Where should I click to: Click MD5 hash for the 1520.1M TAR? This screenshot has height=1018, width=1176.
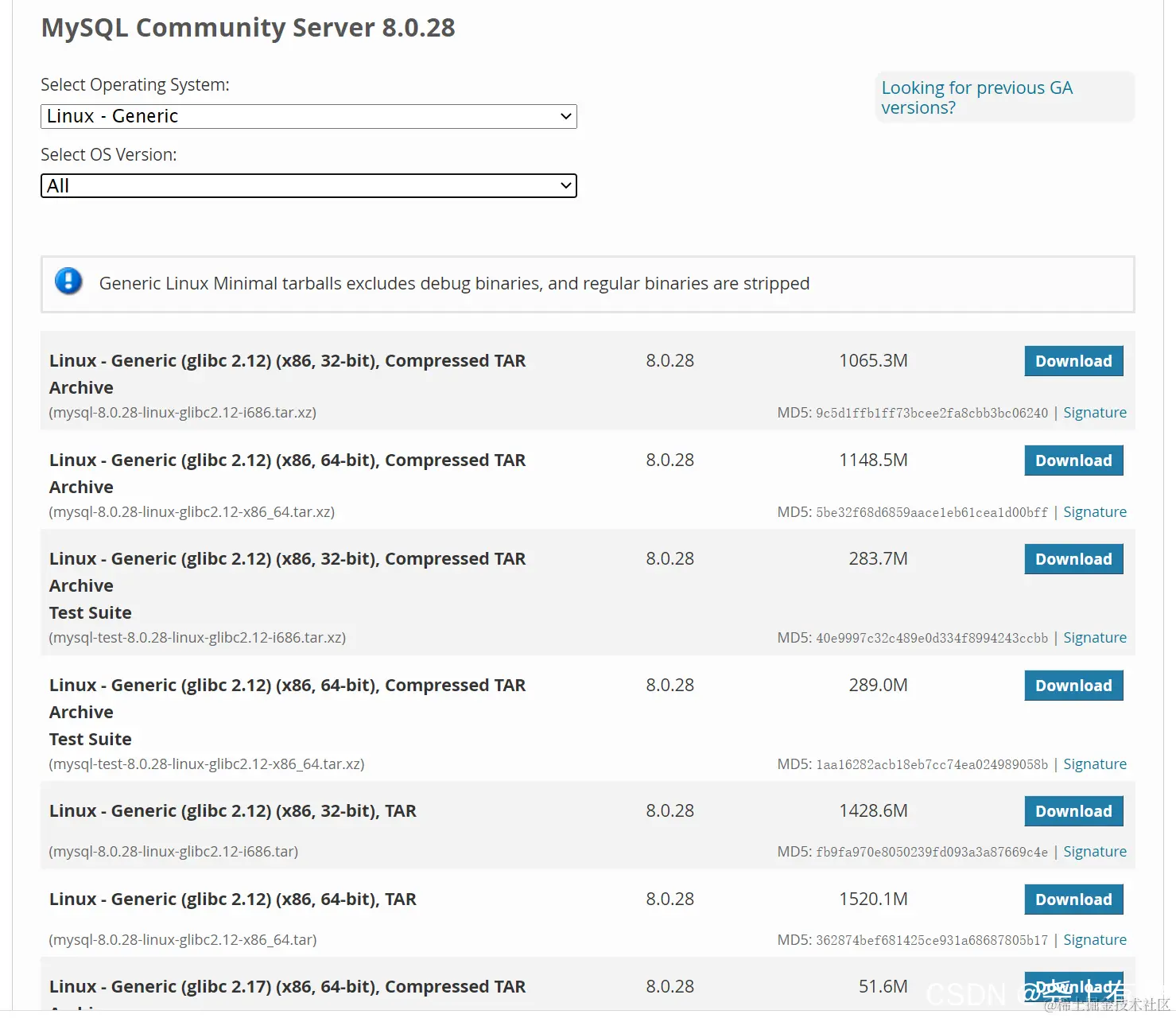pos(932,940)
